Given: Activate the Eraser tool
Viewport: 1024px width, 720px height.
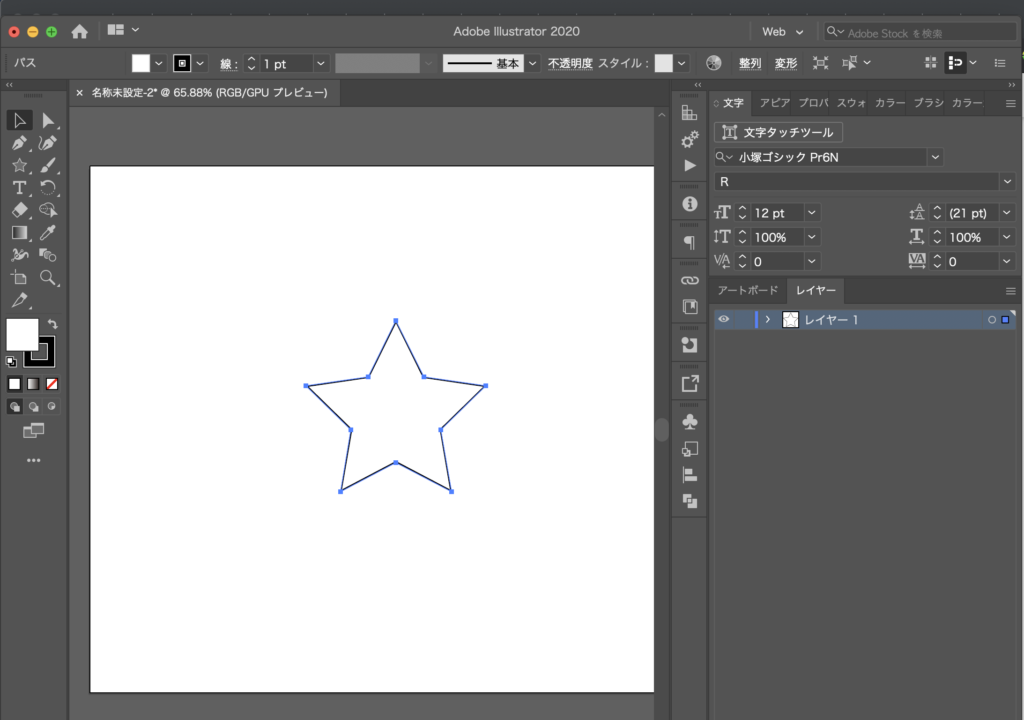Looking at the screenshot, I should (20, 210).
